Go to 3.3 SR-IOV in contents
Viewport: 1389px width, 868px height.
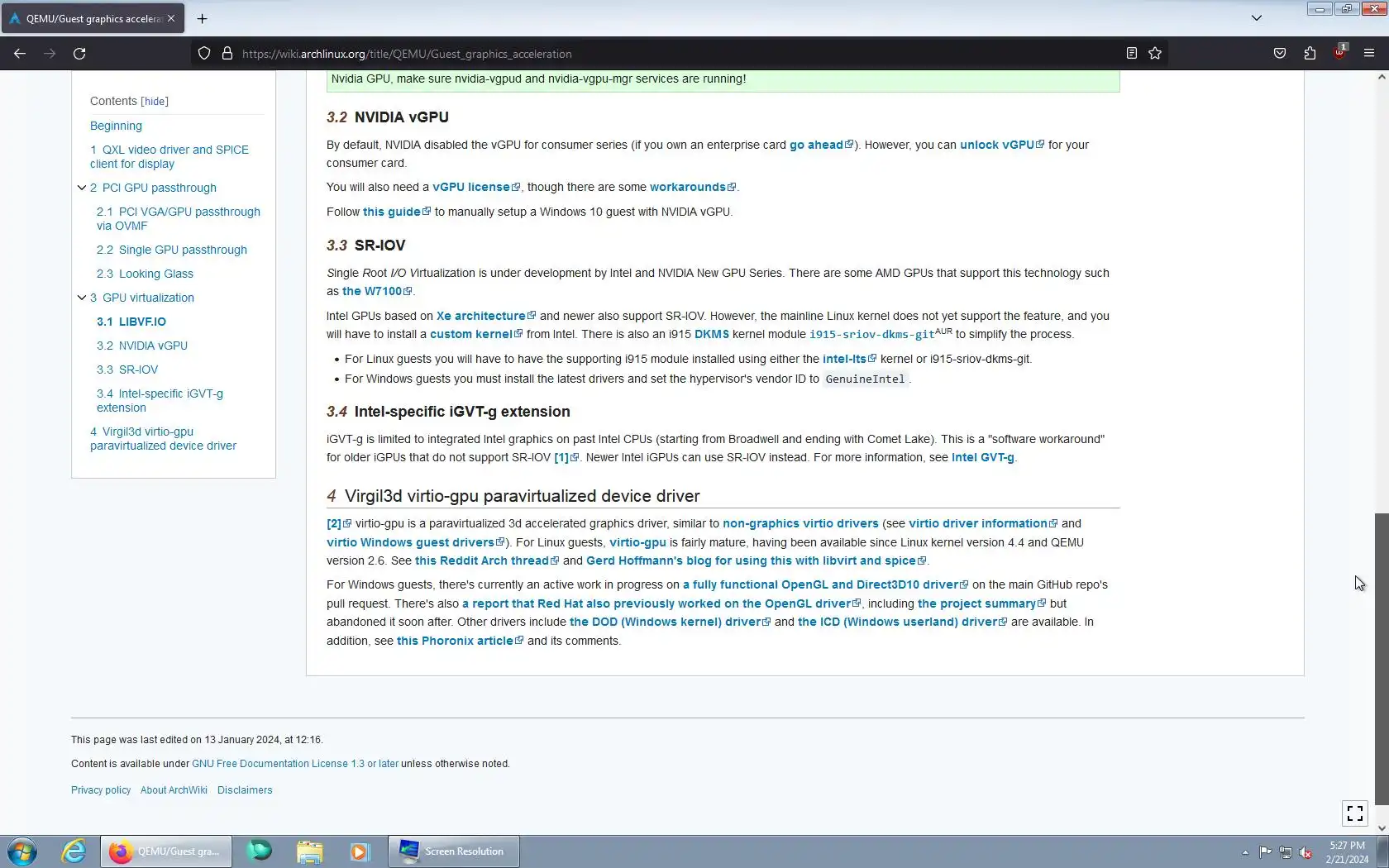tap(127, 370)
